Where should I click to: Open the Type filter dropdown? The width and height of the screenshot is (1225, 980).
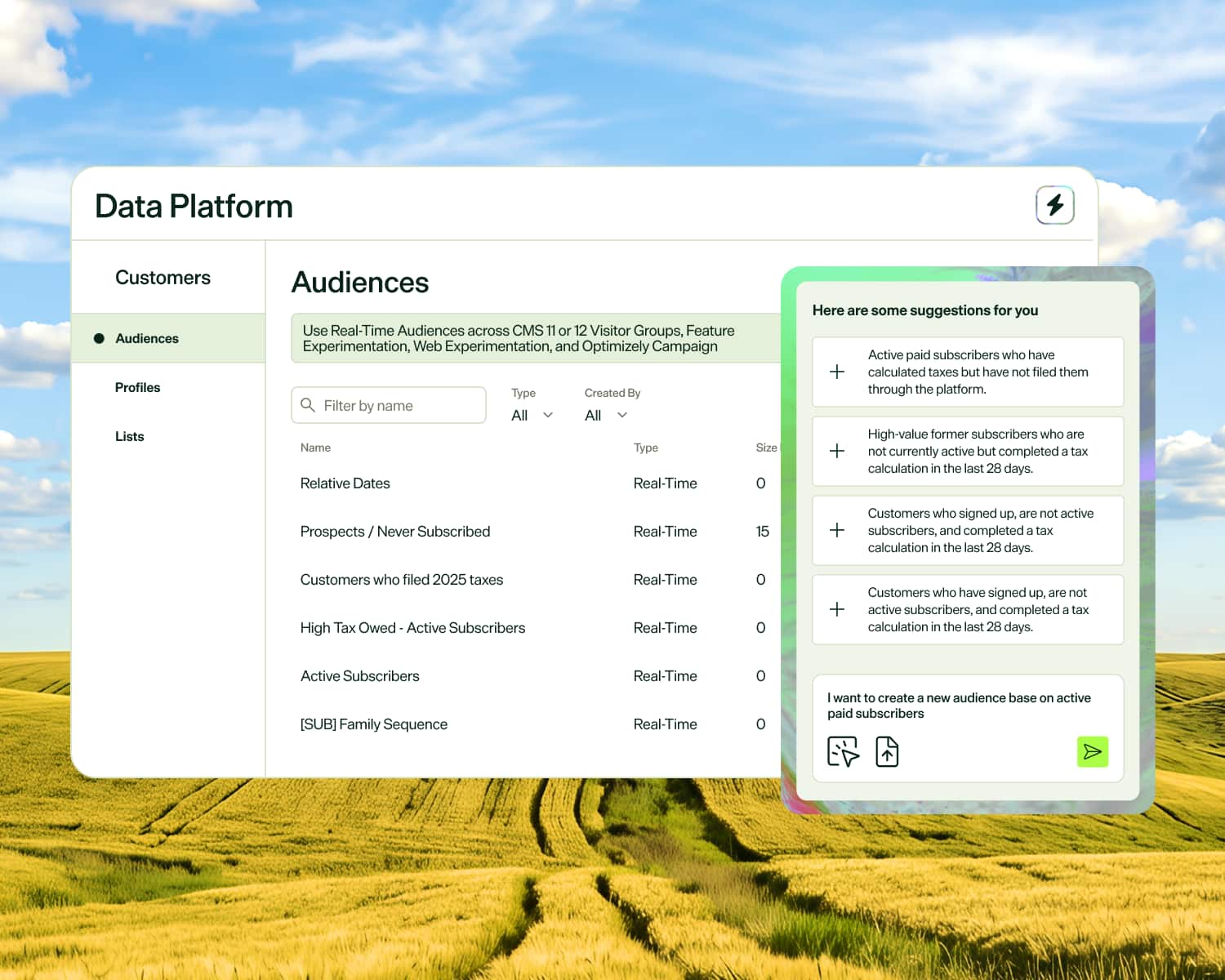coord(532,415)
